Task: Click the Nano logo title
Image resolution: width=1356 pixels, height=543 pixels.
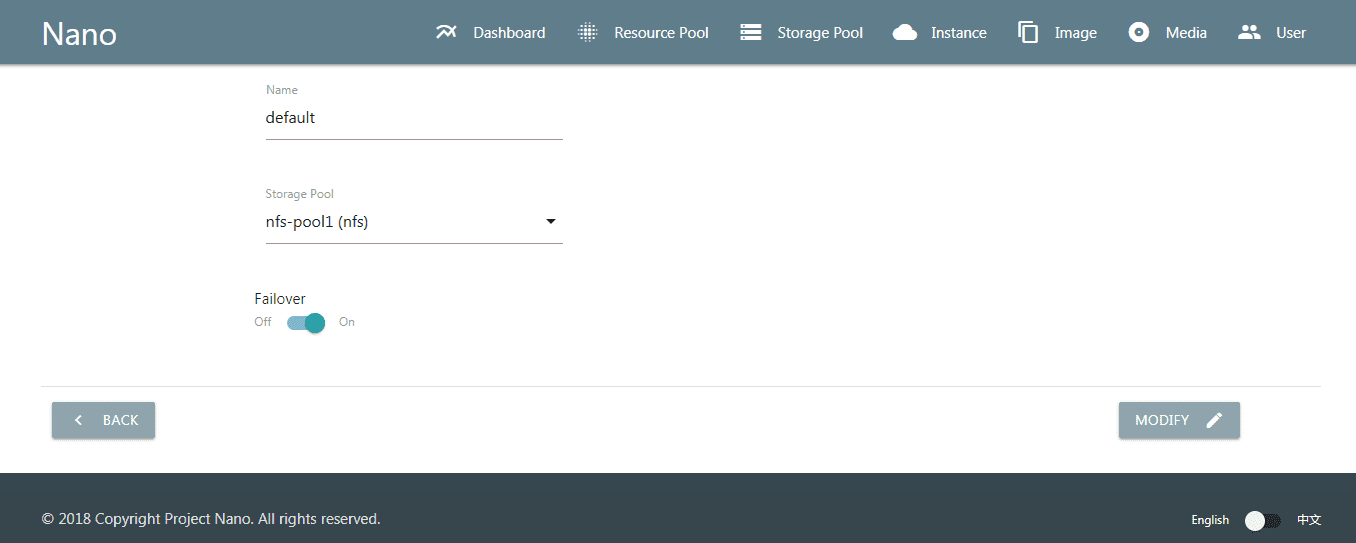Action: point(79,33)
